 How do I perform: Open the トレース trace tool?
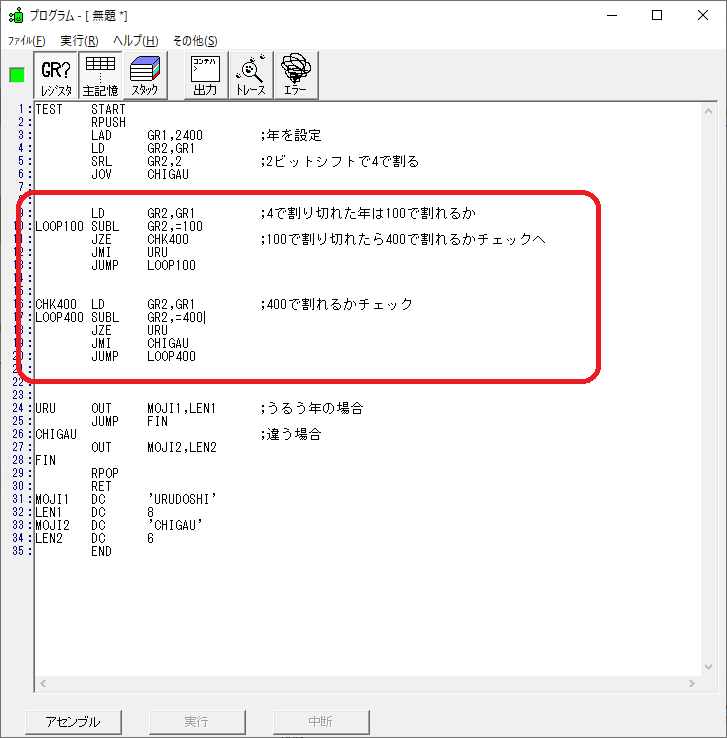[251, 75]
